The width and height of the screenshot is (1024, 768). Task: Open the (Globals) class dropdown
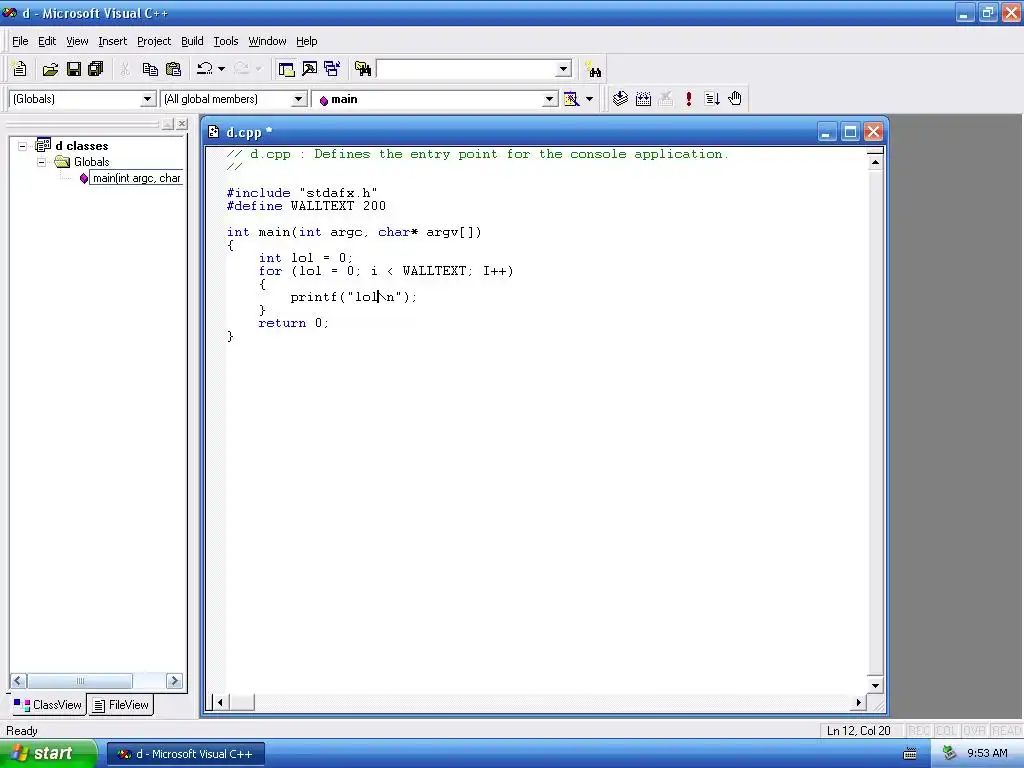coord(148,99)
